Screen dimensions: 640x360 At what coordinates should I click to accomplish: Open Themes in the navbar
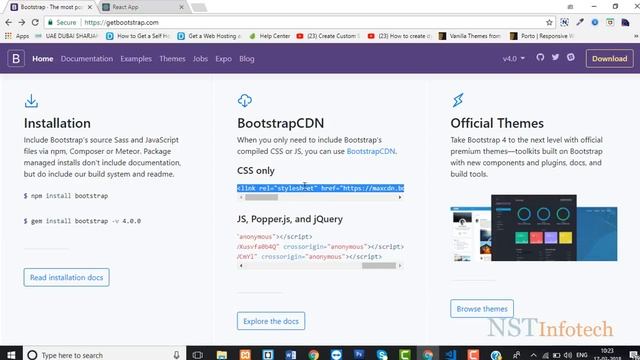172,58
